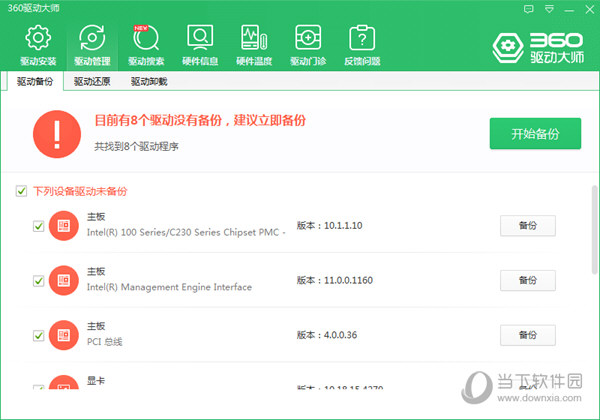
Task: Switch to the 驱动卸载 tab
Action: (x=149, y=81)
